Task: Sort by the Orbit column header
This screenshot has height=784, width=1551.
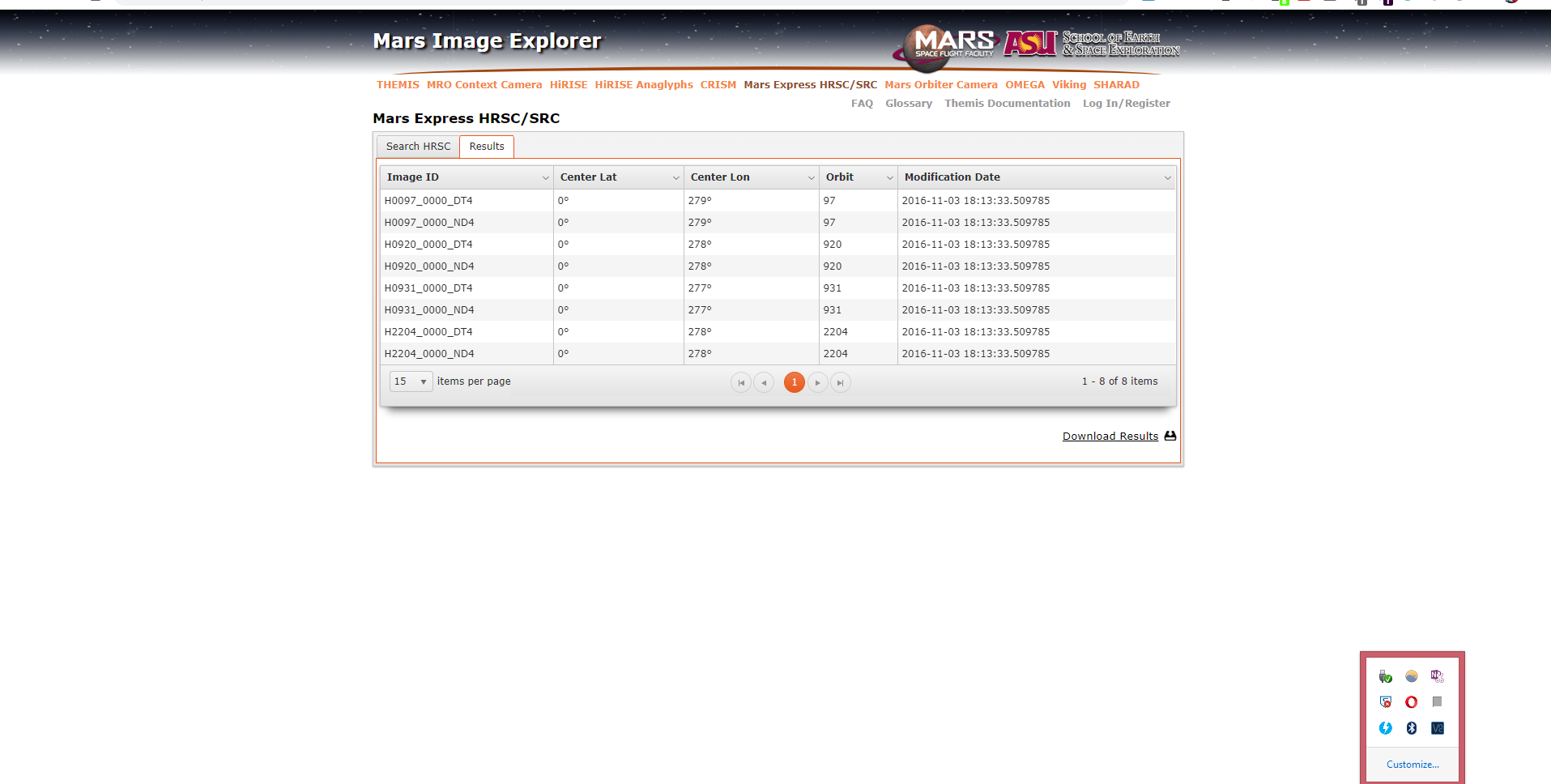Action: coord(840,177)
